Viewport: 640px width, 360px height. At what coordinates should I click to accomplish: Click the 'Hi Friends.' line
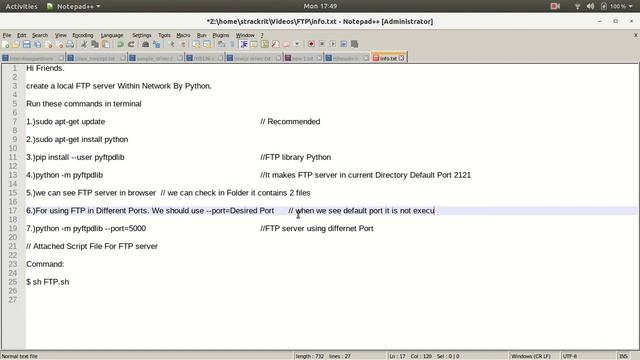point(45,68)
